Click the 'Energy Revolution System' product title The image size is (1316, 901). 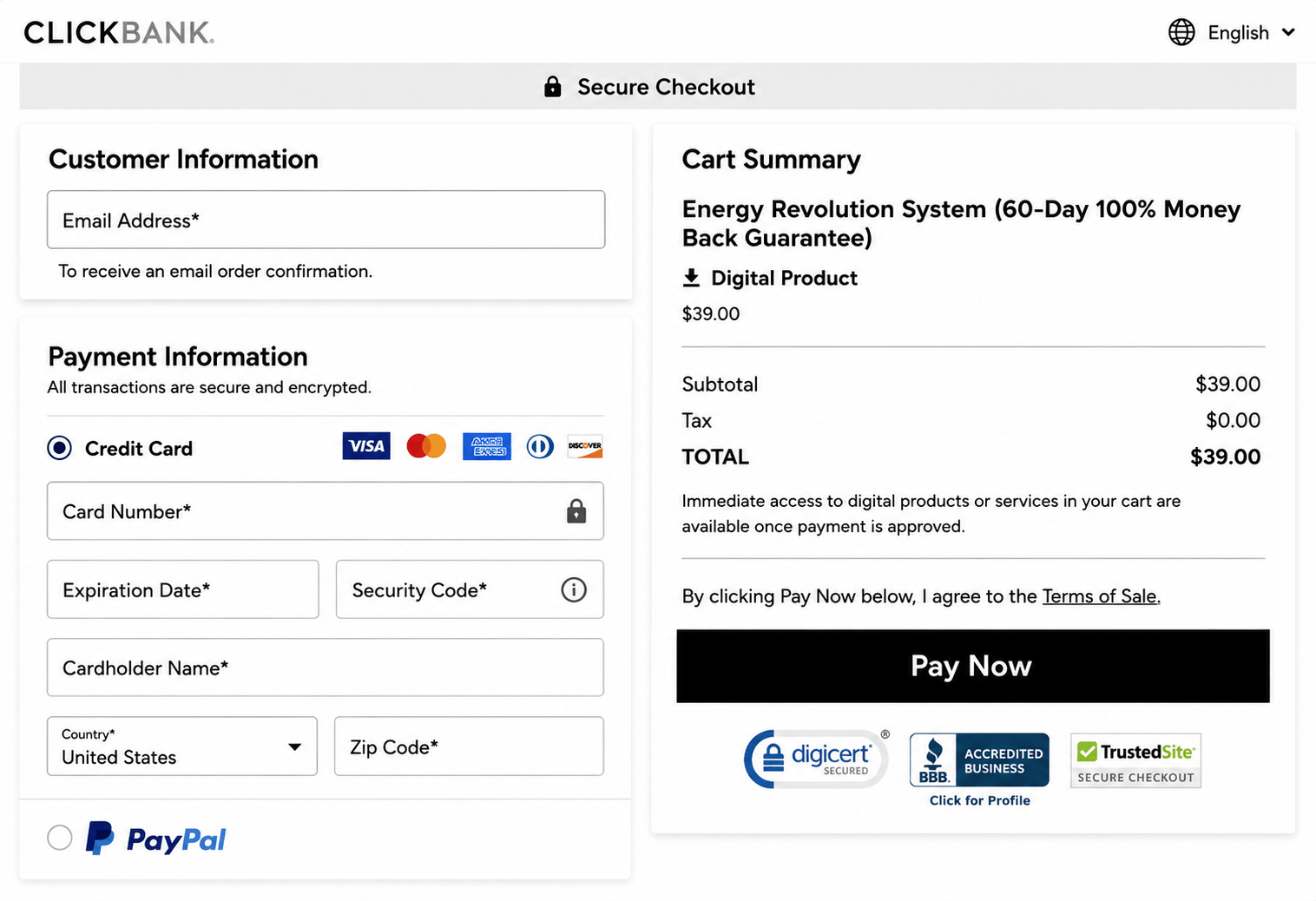tap(962, 223)
